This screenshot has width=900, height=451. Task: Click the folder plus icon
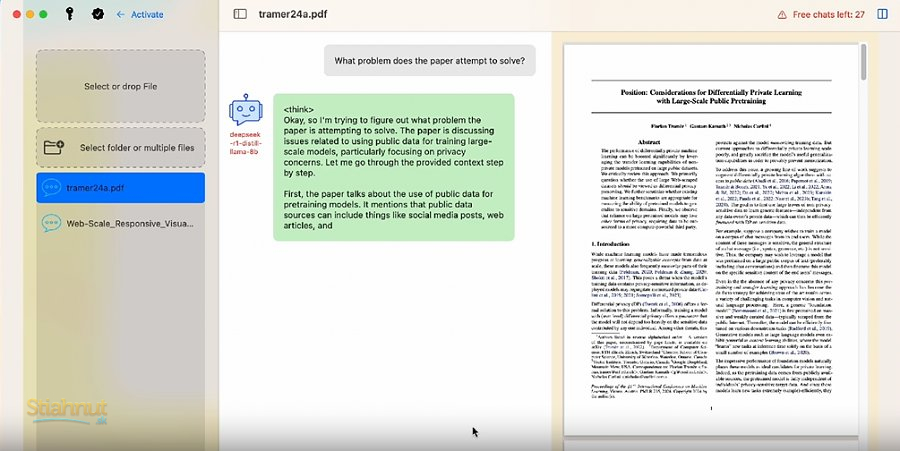(53, 147)
